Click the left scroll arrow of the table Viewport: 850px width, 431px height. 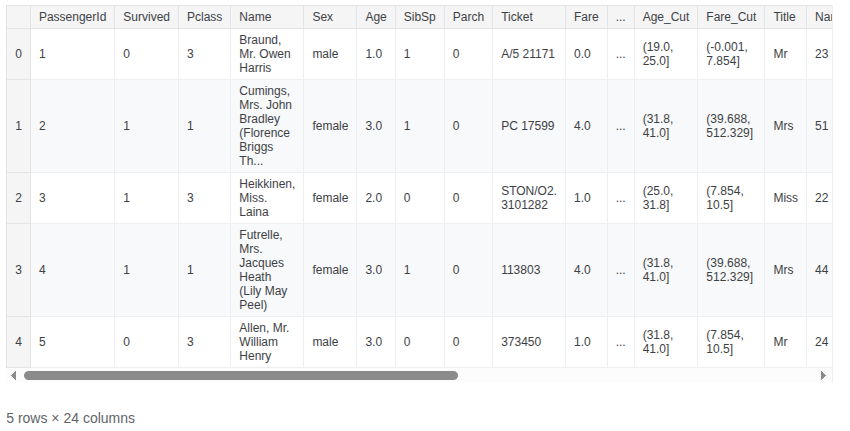[x=14, y=375]
